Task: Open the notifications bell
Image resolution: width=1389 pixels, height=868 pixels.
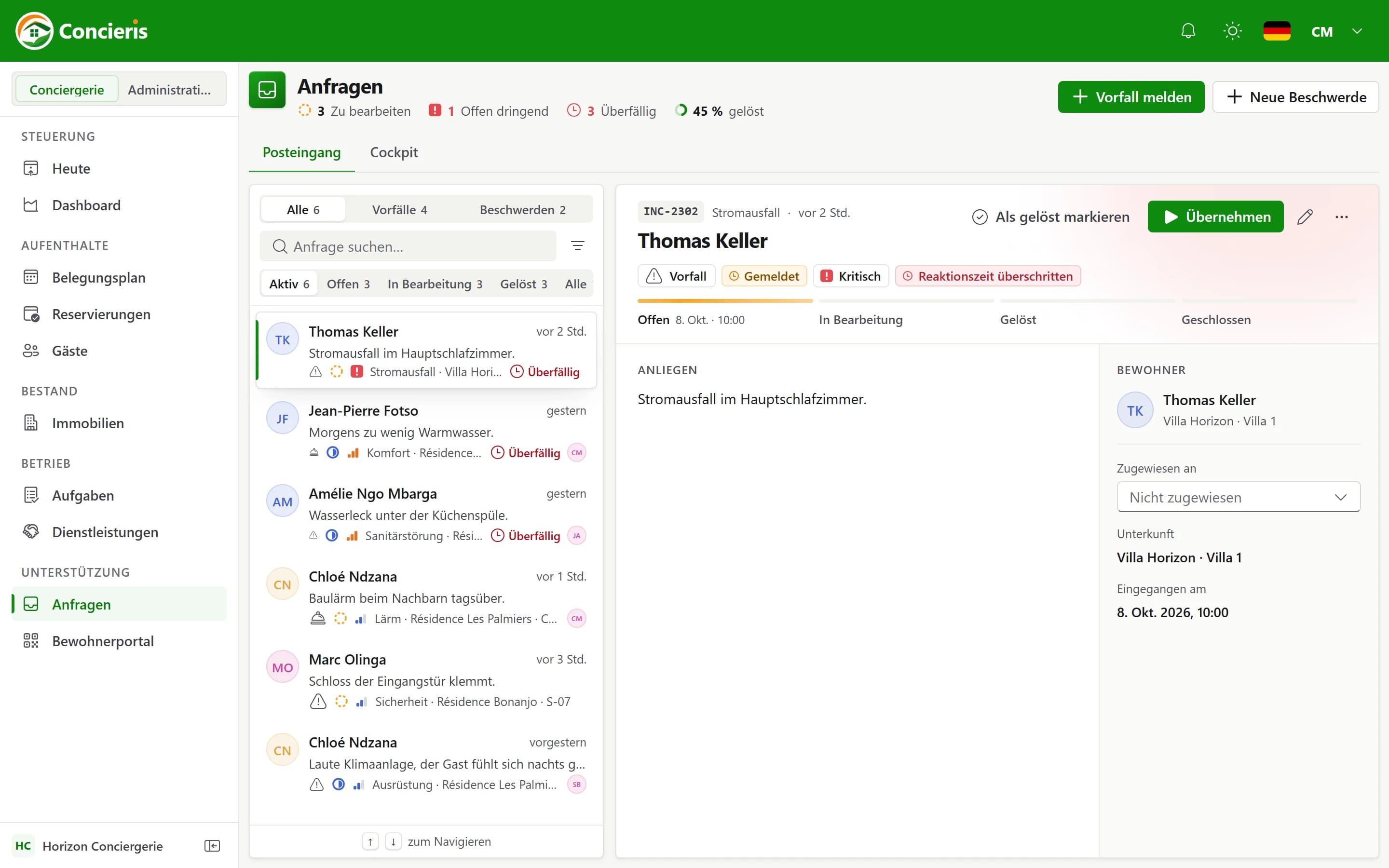Action: coord(1188,31)
